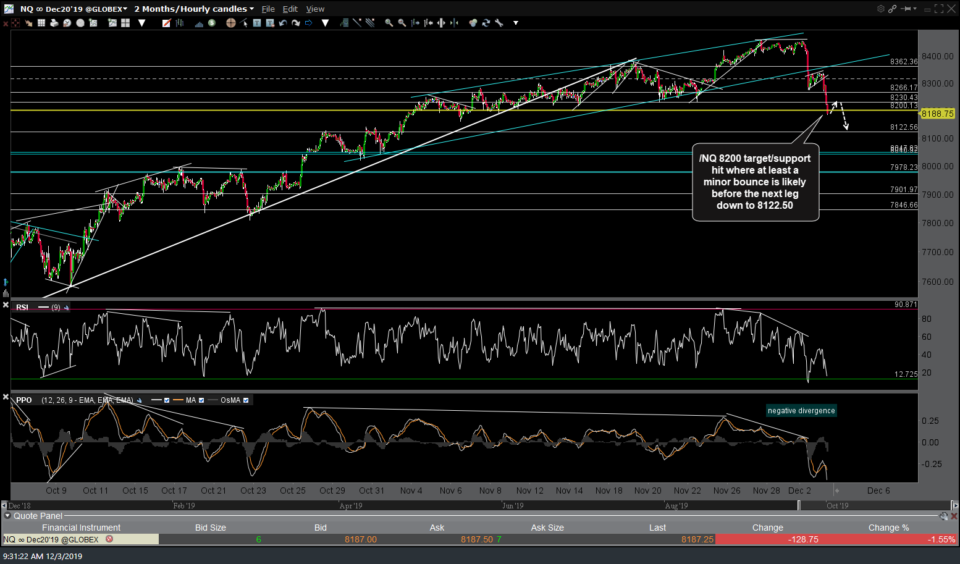Select the NQ Dec20'19 @GLOBEX quote row
This screenshot has width=960, height=564.
pos(480,540)
